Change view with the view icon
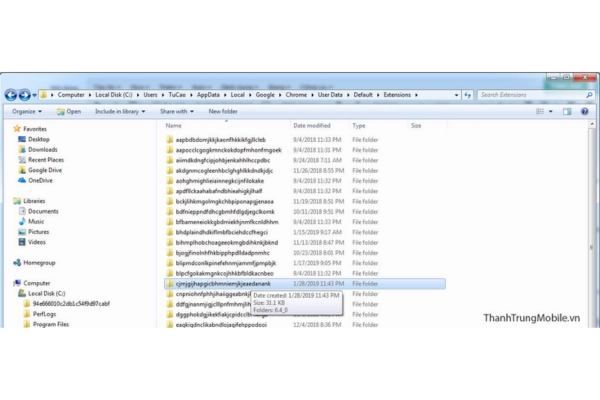 pyautogui.click(x=540, y=111)
